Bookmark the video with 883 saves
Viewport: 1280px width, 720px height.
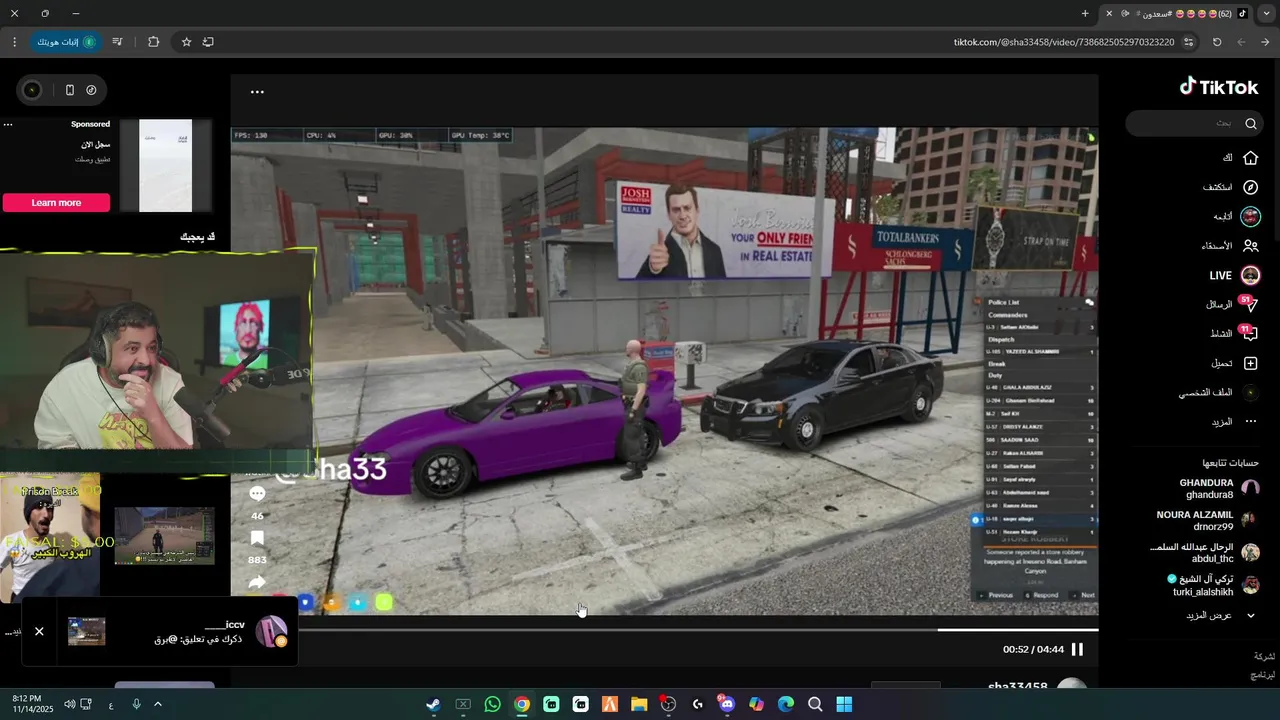[257, 539]
